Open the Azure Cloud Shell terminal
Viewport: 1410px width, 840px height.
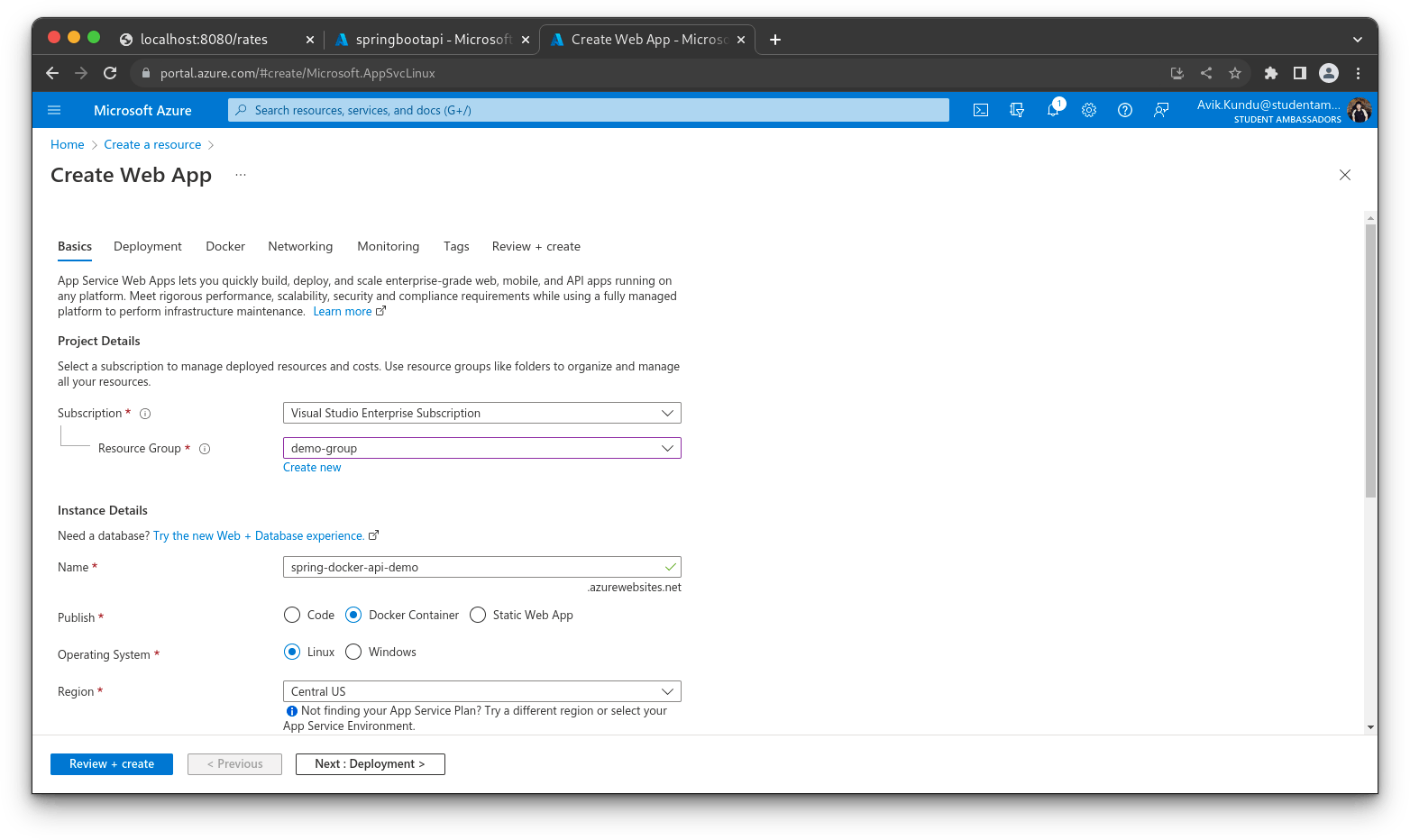coord(981,110)
